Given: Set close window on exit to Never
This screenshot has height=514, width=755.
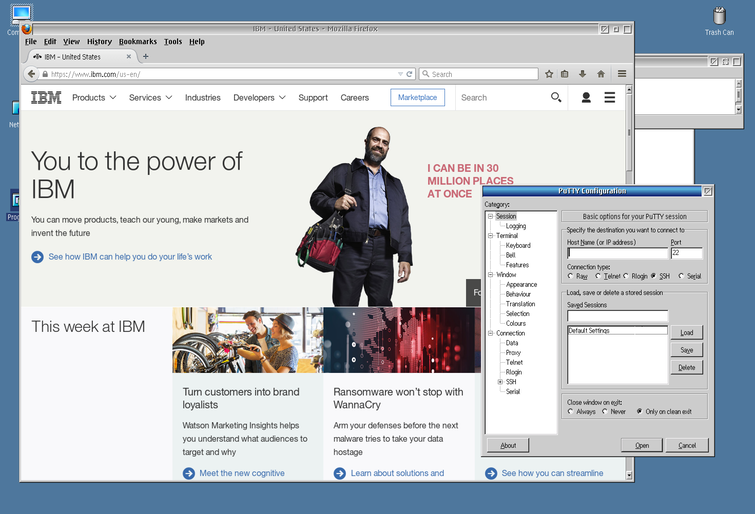Looking at the screenshot, I should (604, 411).
